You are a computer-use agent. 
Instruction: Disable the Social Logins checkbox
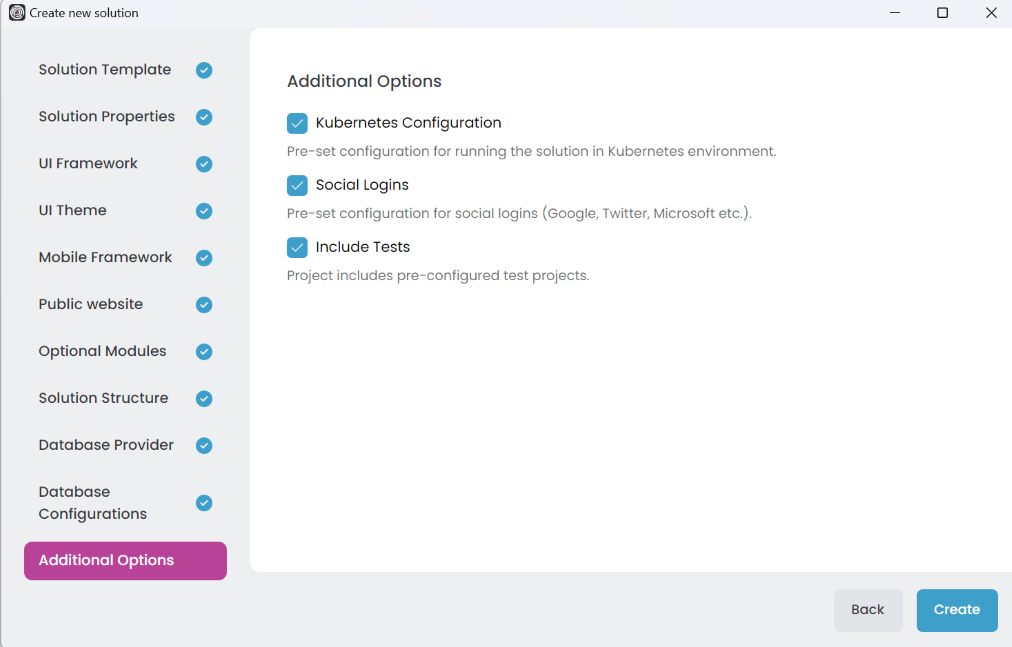coord(297,185)
